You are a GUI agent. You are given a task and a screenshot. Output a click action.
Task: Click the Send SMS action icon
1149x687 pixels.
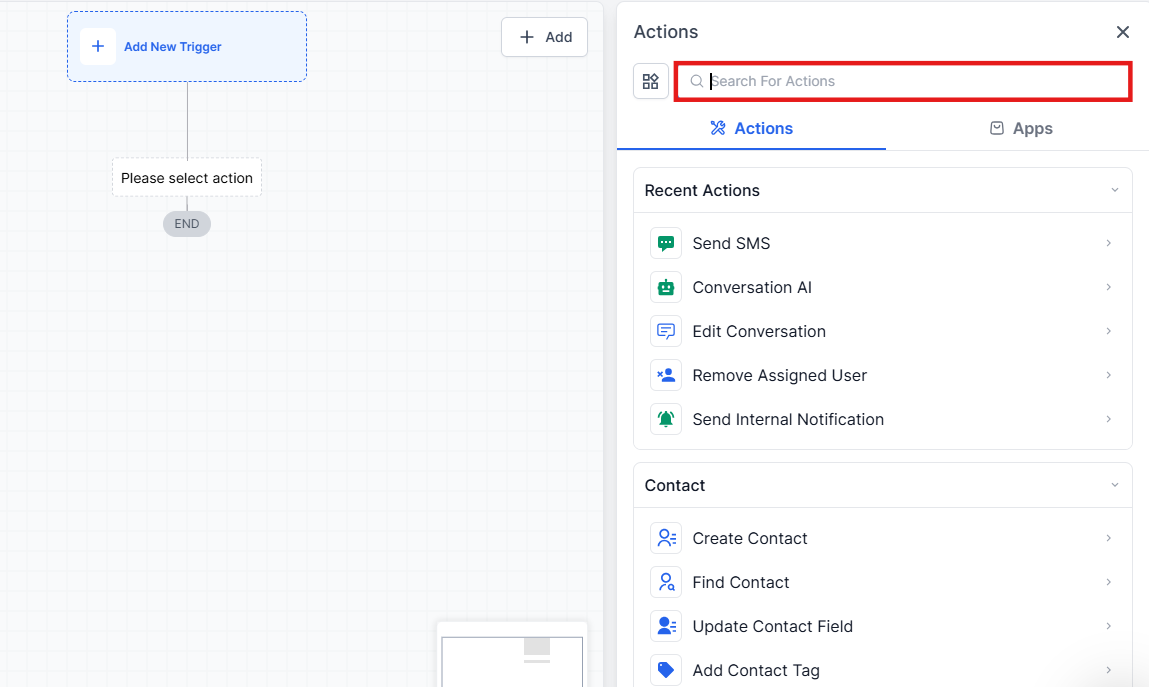[x=665, y=243]
